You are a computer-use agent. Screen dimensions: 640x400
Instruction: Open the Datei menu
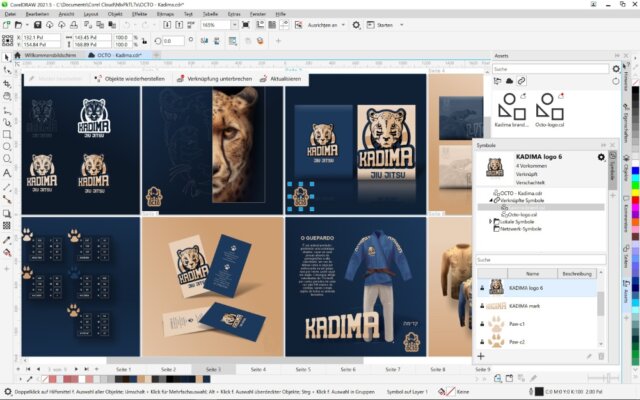pyautogui.click(x=10, y=14)
